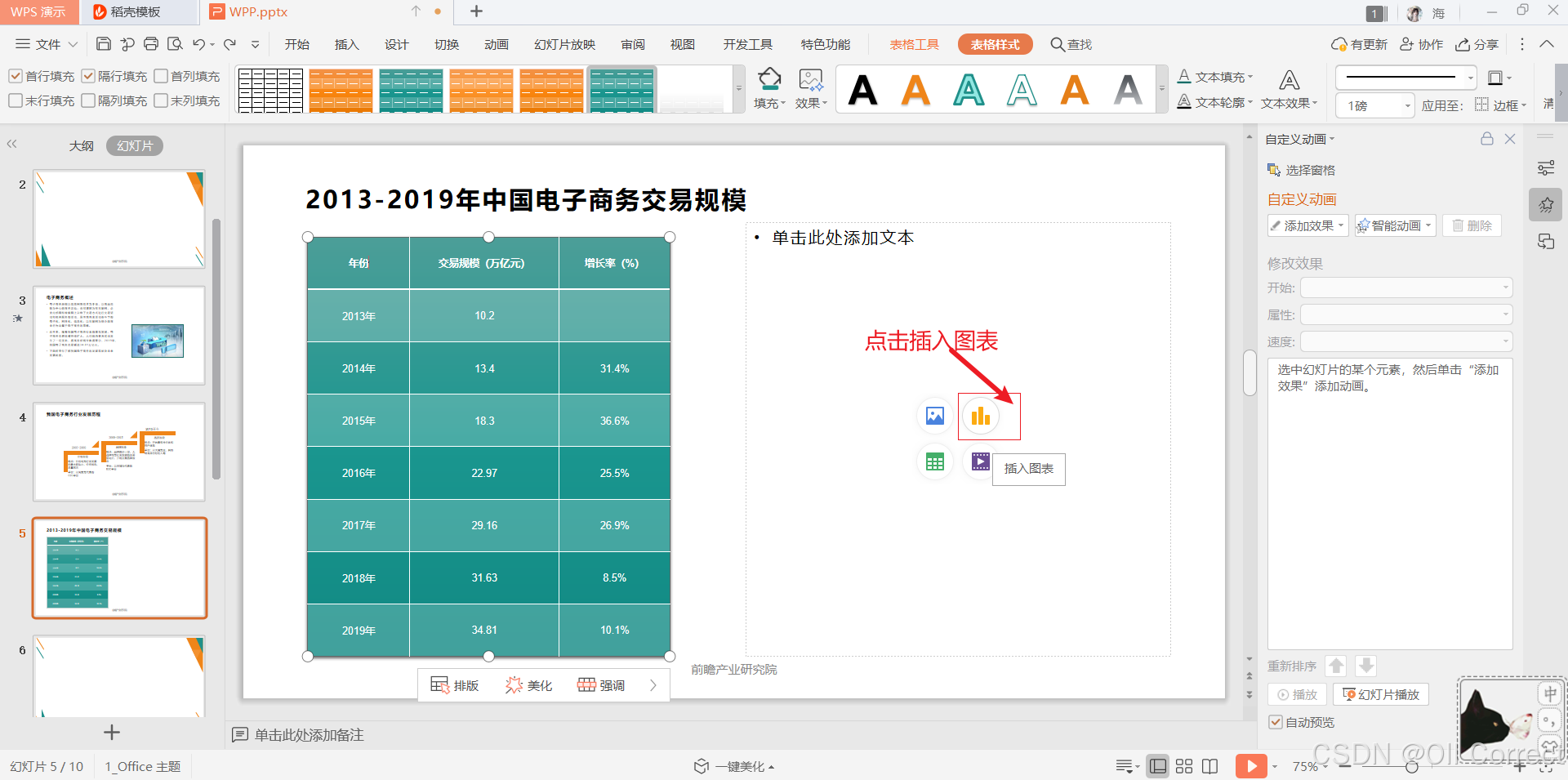The image size is (1568, 780).
Task: Collapse the slide panel with double chevron
Action: [x=12, y=144]
